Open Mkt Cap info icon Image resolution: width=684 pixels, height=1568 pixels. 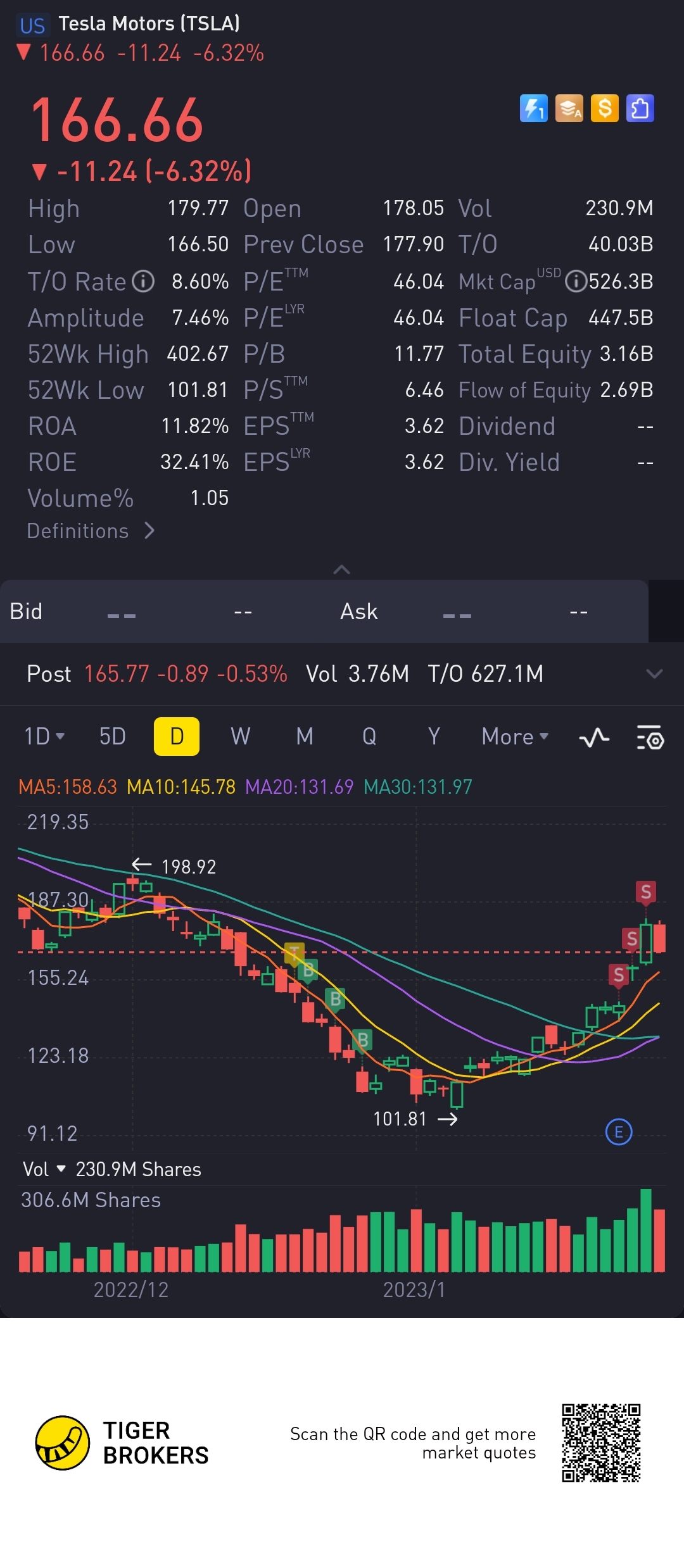[x=575, y=281]
